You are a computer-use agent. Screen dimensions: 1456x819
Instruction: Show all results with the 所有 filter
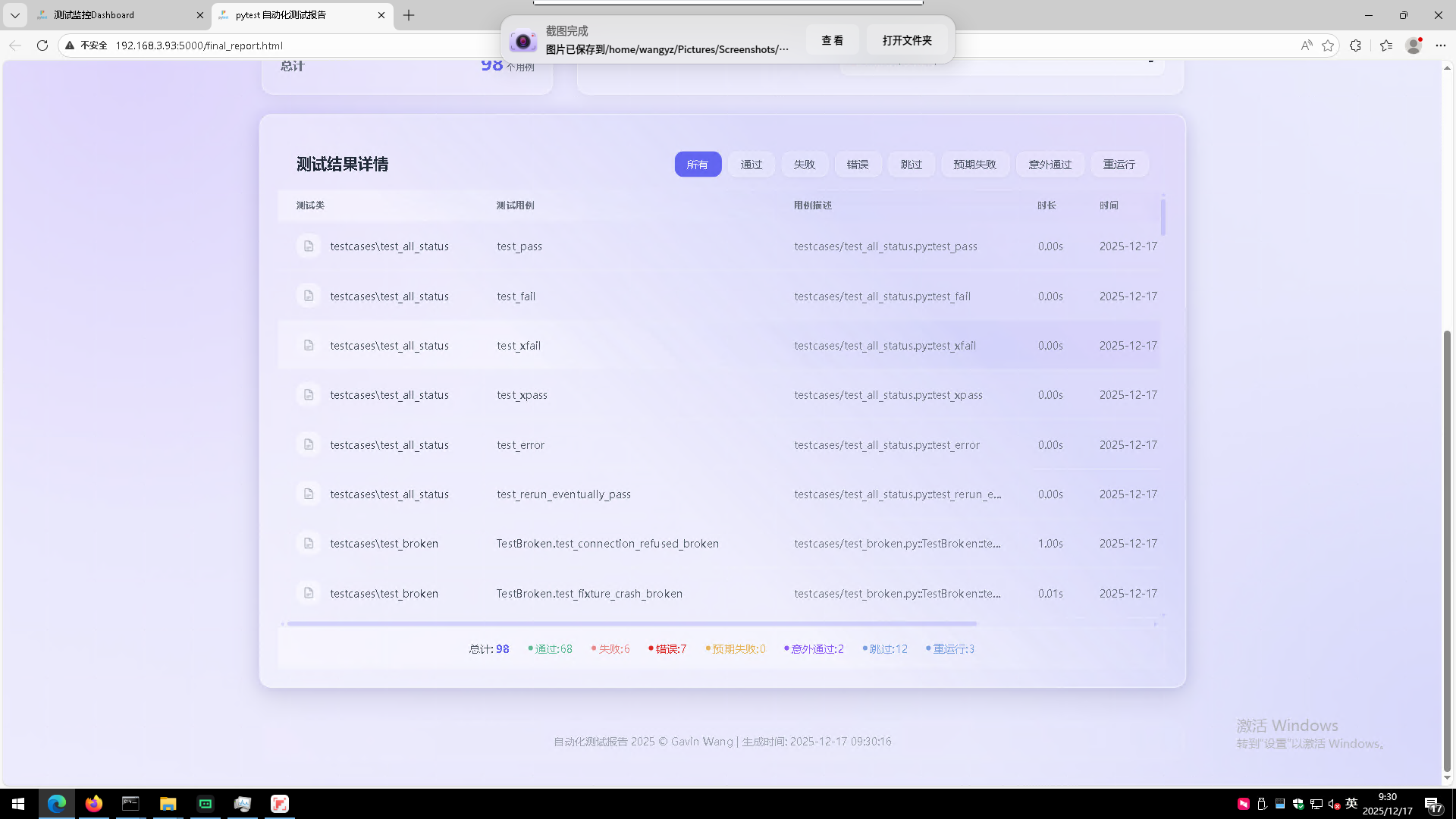[698, 165]
